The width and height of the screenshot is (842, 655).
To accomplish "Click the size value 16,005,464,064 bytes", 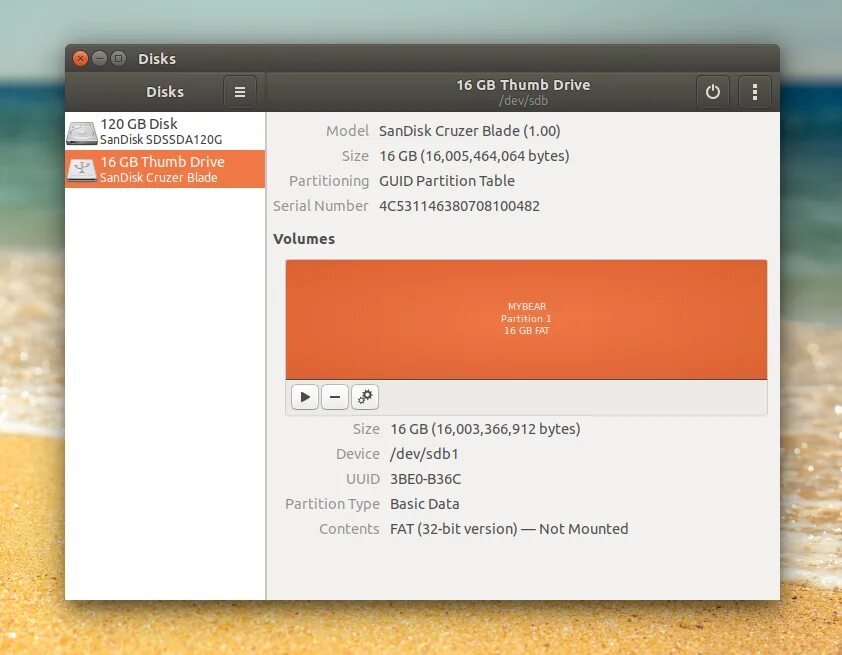I will tap(474, 156).
